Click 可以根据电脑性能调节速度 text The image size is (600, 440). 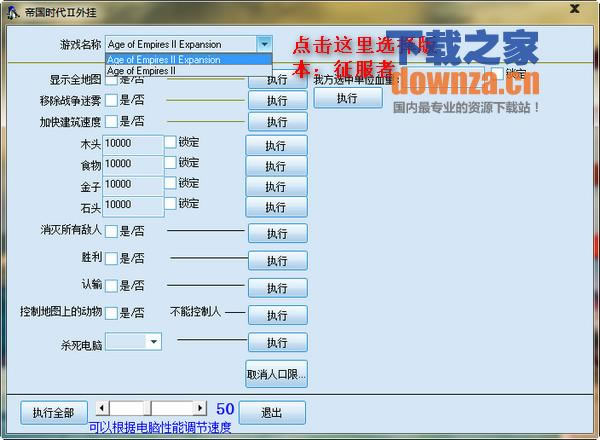coord(160,427)
